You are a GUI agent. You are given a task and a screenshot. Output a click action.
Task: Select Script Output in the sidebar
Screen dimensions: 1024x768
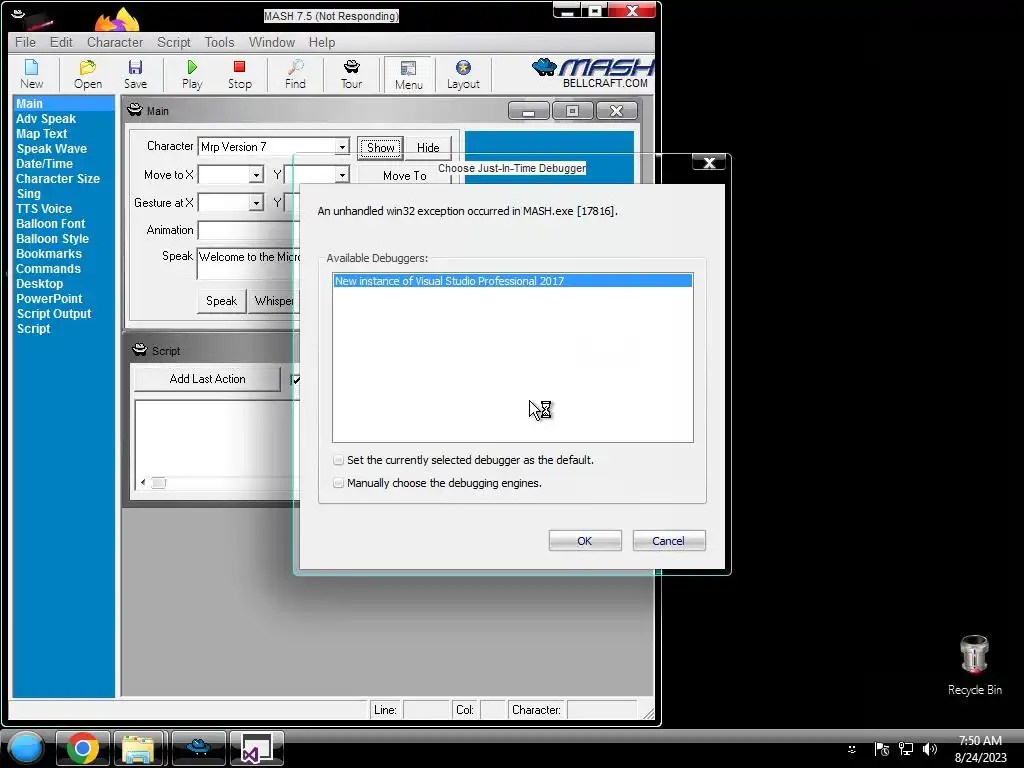tap(54, 314)
